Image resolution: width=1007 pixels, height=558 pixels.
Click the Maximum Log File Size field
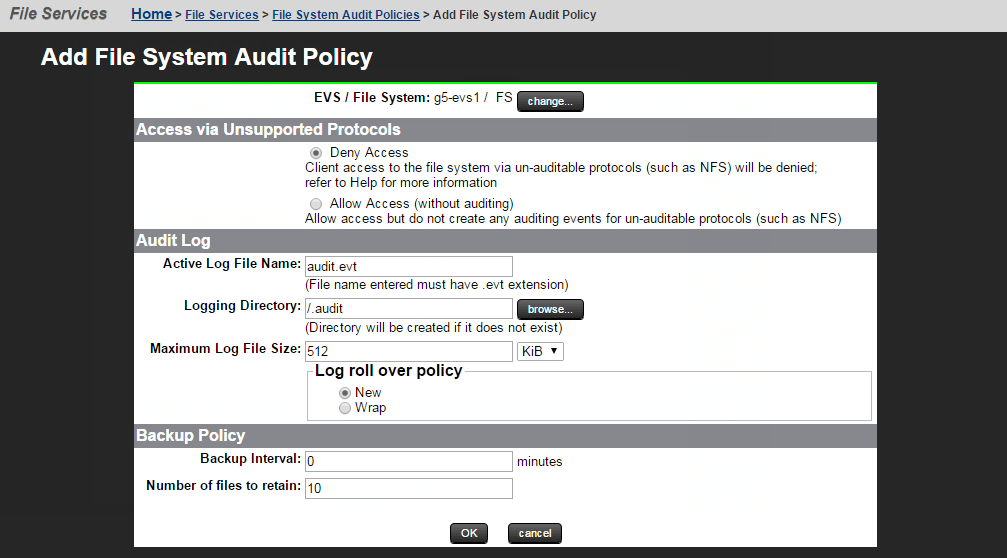pyautogui.click(x=409, y=352)
